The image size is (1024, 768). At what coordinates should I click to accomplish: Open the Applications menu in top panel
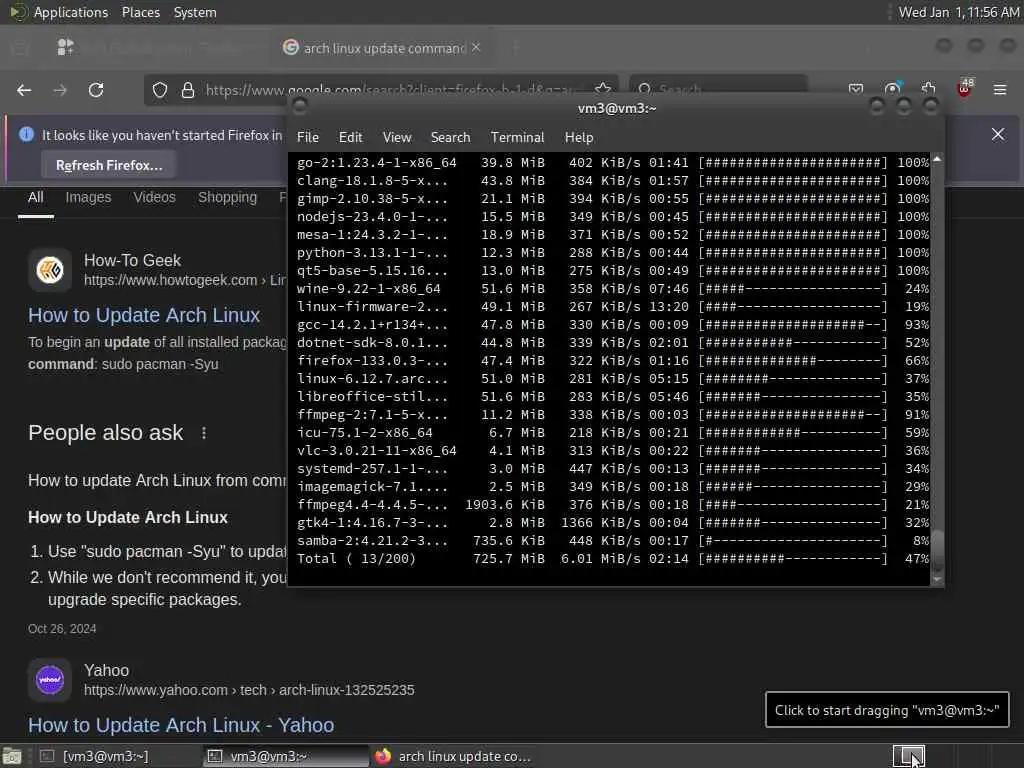pos(71,12)
